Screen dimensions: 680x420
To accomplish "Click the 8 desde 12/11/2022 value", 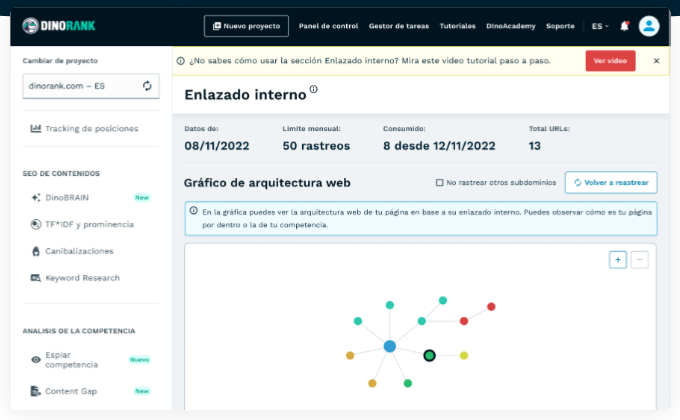I will click(x=439, y=146).
